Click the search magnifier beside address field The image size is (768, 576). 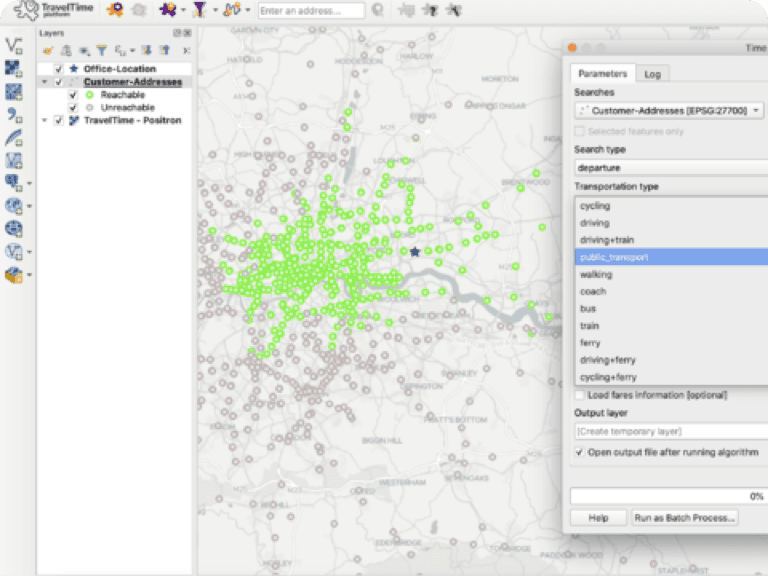pos(377,11)
